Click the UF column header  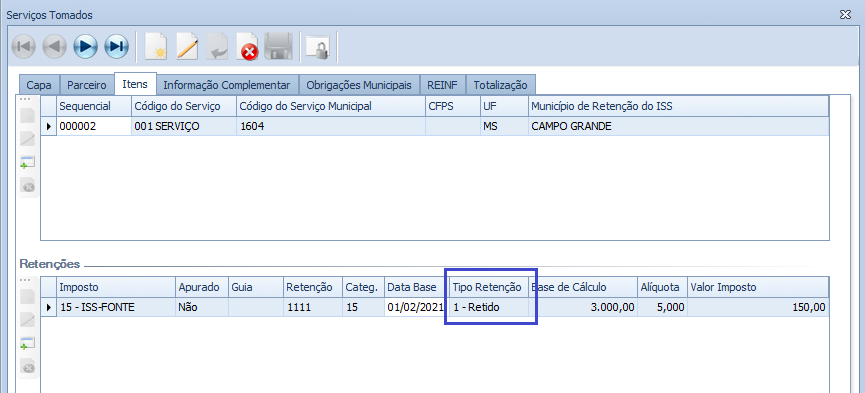[x=504, y=106]
